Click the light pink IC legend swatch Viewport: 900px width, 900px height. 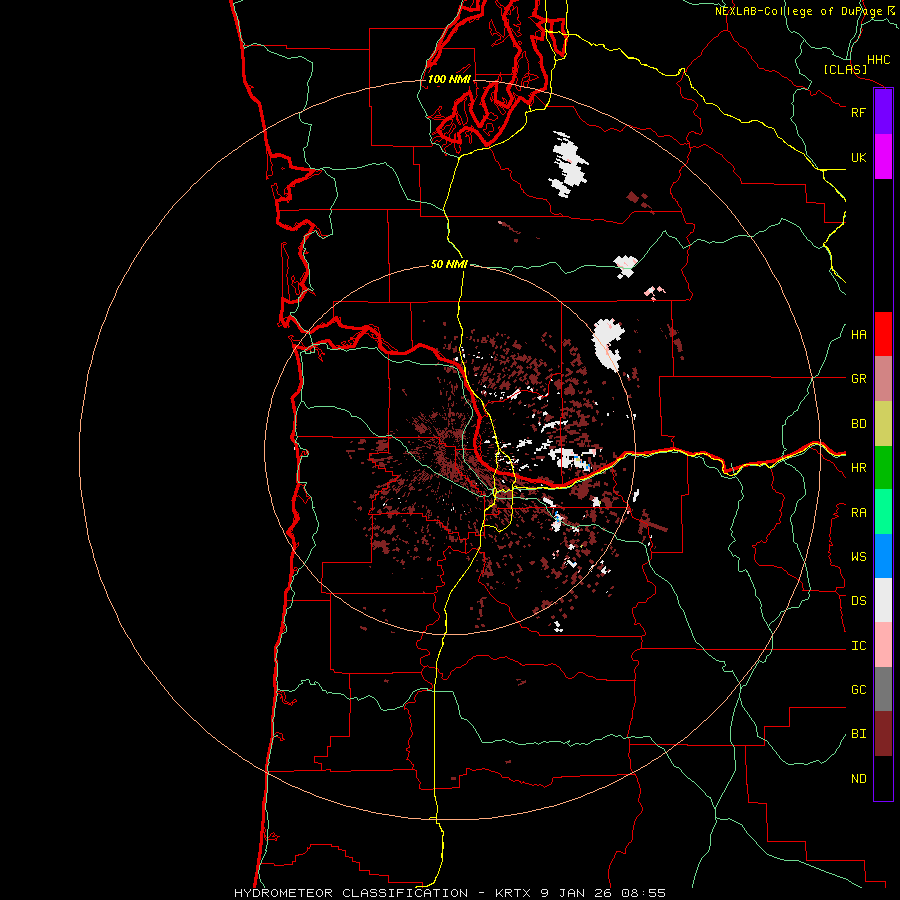pyautogui.click(x=883, y=645)
